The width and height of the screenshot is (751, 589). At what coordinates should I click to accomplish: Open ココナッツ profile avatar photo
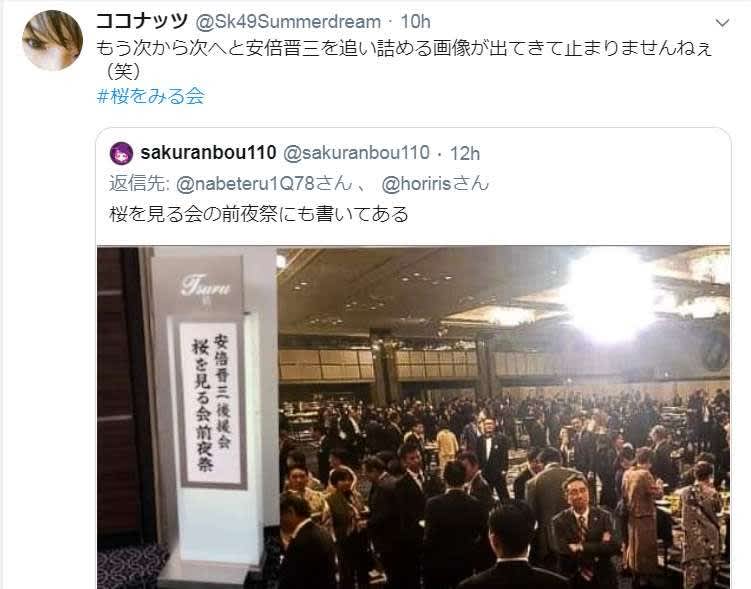[53, 40]
